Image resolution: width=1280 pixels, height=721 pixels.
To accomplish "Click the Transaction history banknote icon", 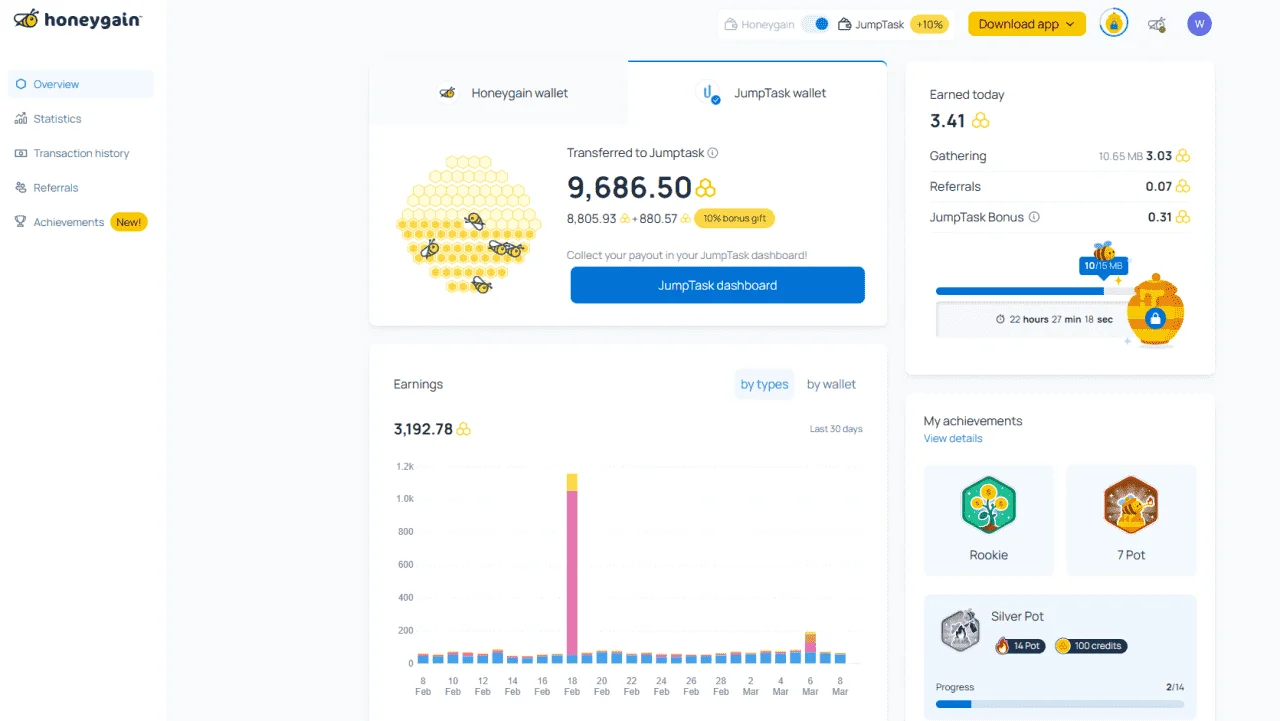I will click(x=21, y=153).
